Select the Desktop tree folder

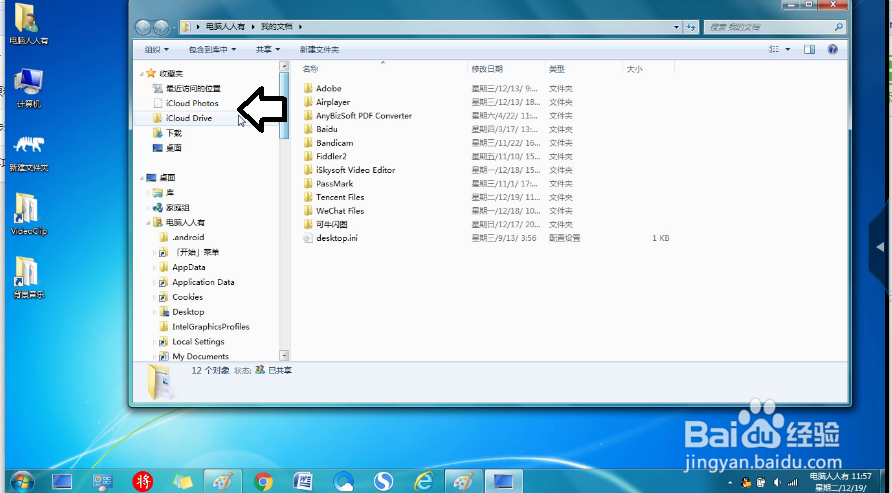click(188, 312)
